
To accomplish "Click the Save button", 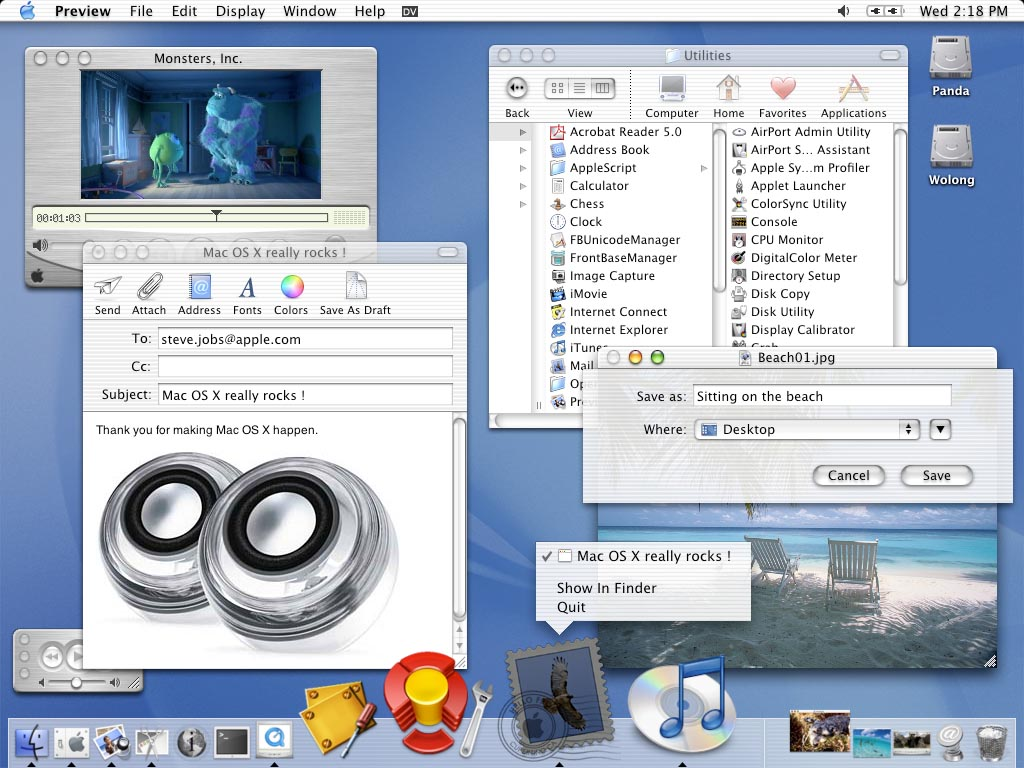I will click(936, 475).
